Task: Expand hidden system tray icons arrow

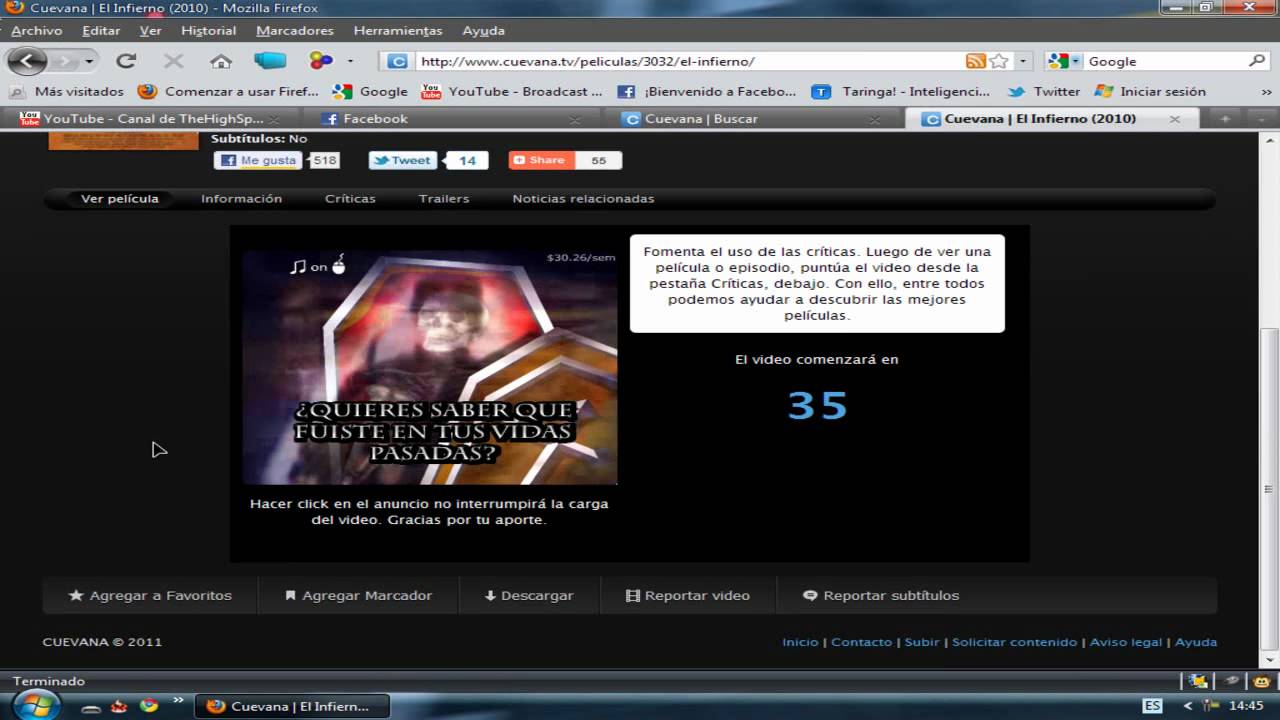Action: tap(1188, 706)
